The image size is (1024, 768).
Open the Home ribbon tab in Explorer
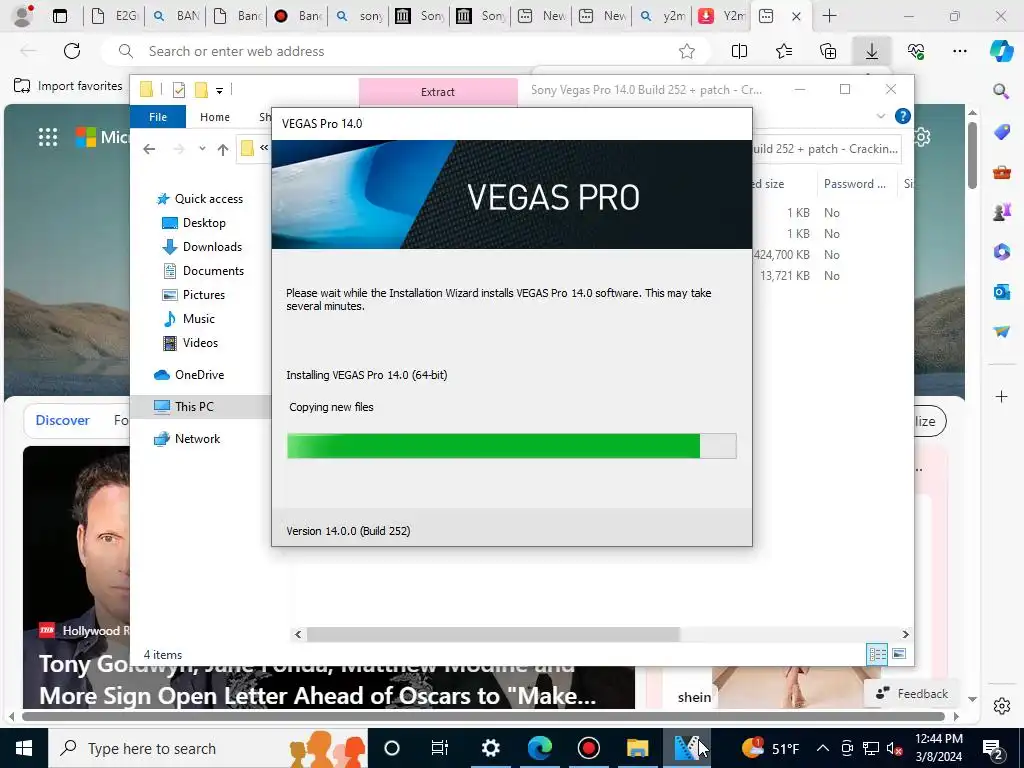215,117
